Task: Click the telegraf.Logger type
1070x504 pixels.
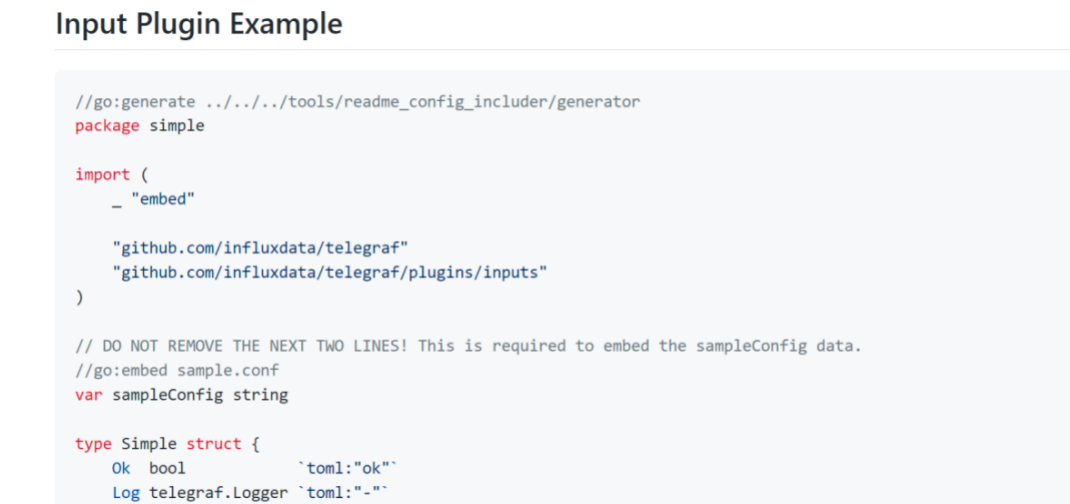Action: pyautogui.click(x=218, y=493)
